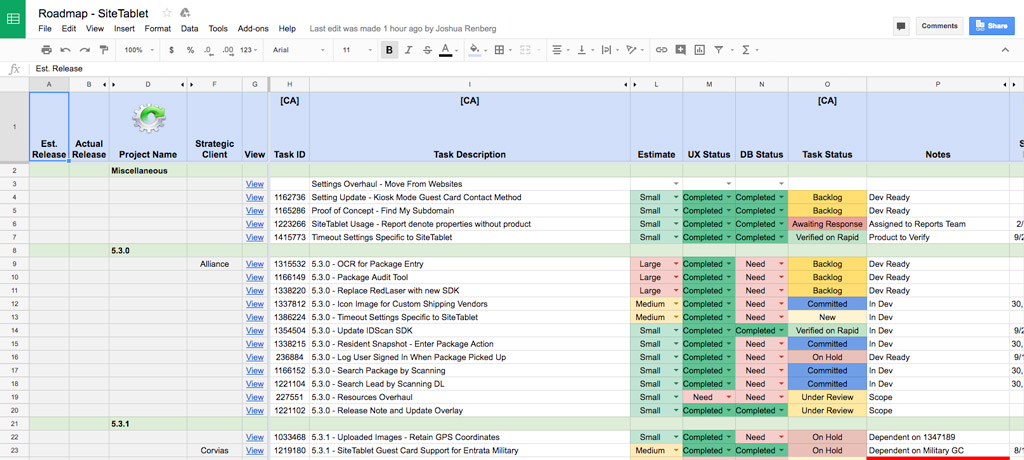Toggle Bold formatting
The height and width of the screenshot is (460, 1024).
click(x=390, y=50)
